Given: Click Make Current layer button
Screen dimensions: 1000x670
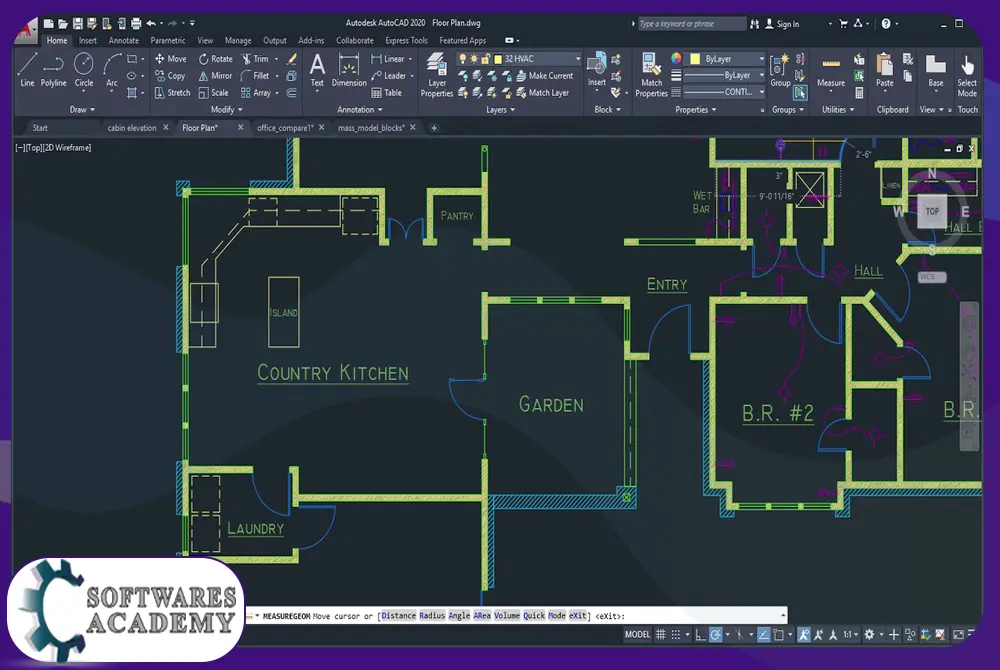Looking at the screenshot, I should pyautogui.click(x=544, y=76).
